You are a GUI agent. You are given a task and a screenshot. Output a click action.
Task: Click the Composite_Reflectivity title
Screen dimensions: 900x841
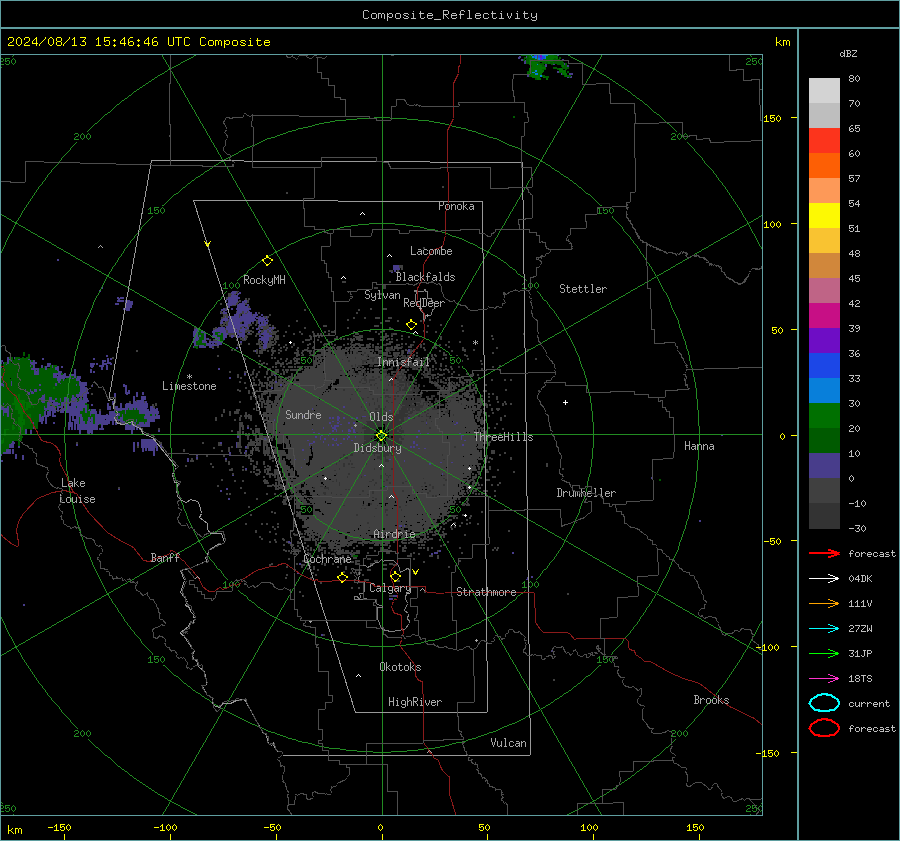point(450,15)
